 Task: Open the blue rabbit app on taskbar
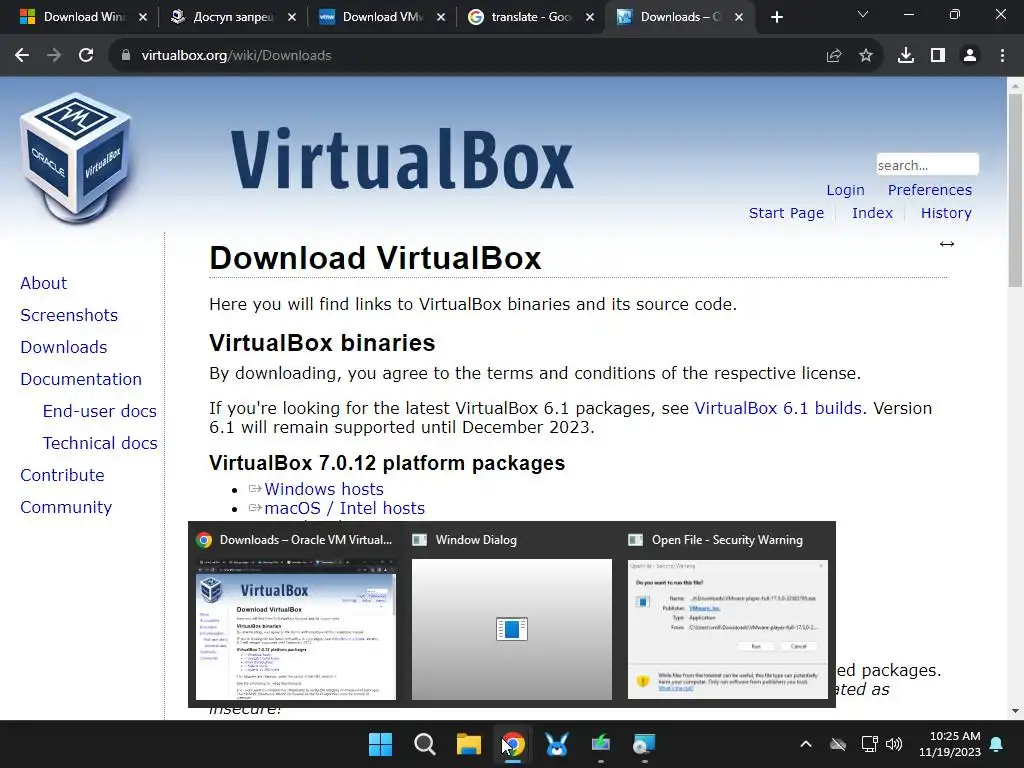(557, 744)
